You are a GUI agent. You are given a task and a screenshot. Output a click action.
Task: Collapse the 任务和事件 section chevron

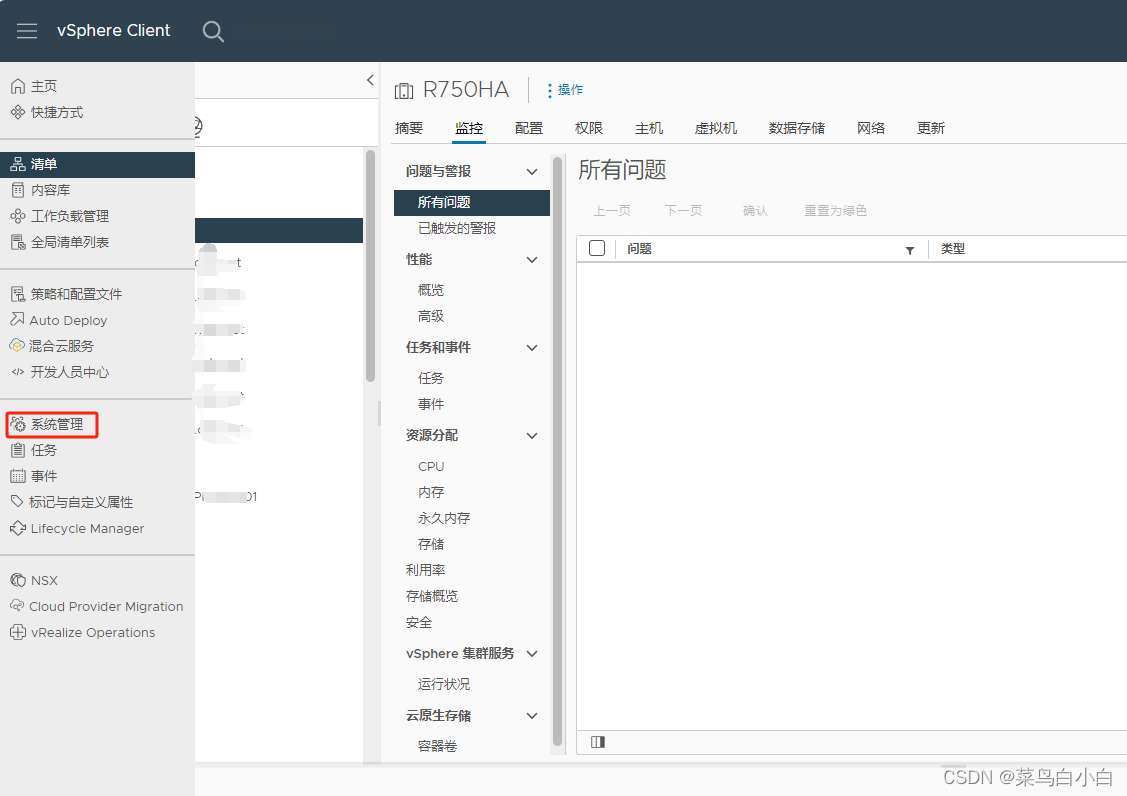pyautogui.click(x=532, y=348)
